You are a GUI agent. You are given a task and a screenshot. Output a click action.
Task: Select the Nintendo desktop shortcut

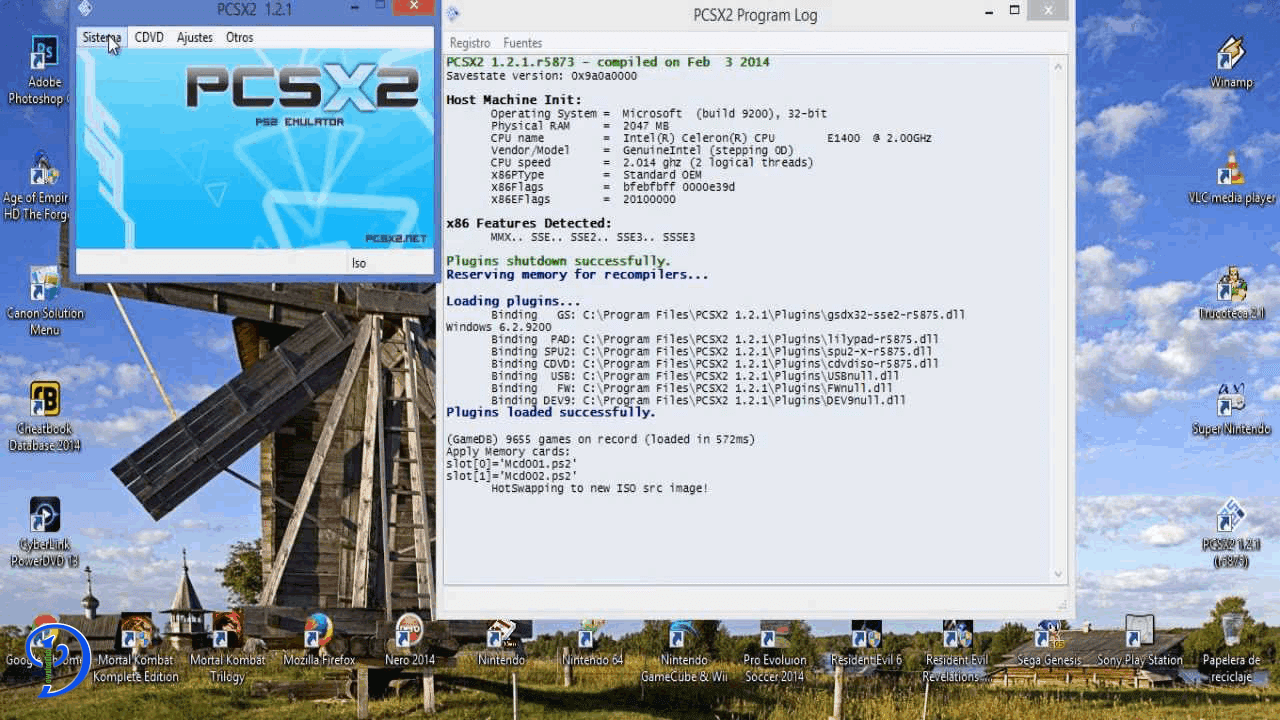tap(501, 641)
